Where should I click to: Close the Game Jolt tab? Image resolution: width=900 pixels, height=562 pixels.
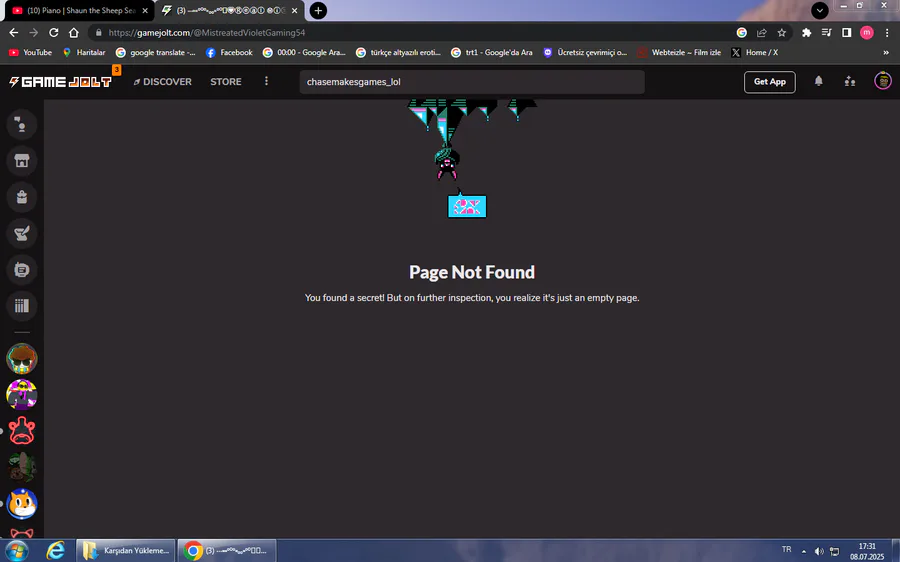point(294,10)
